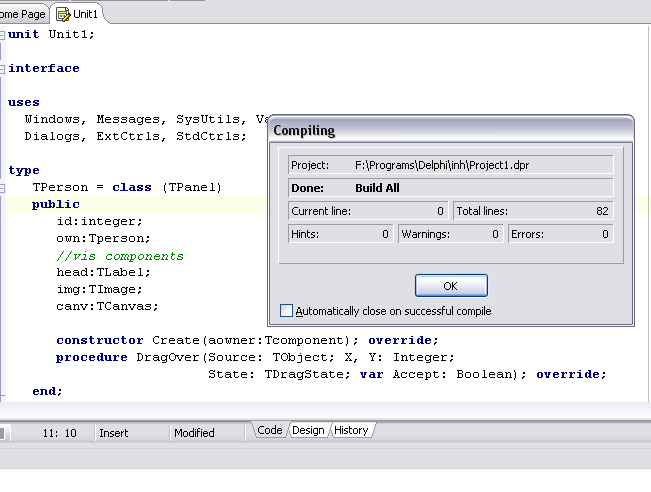651x492 pixels.
Task: Enable automatically close on successful compile
Action: click(x=287, y=311)
